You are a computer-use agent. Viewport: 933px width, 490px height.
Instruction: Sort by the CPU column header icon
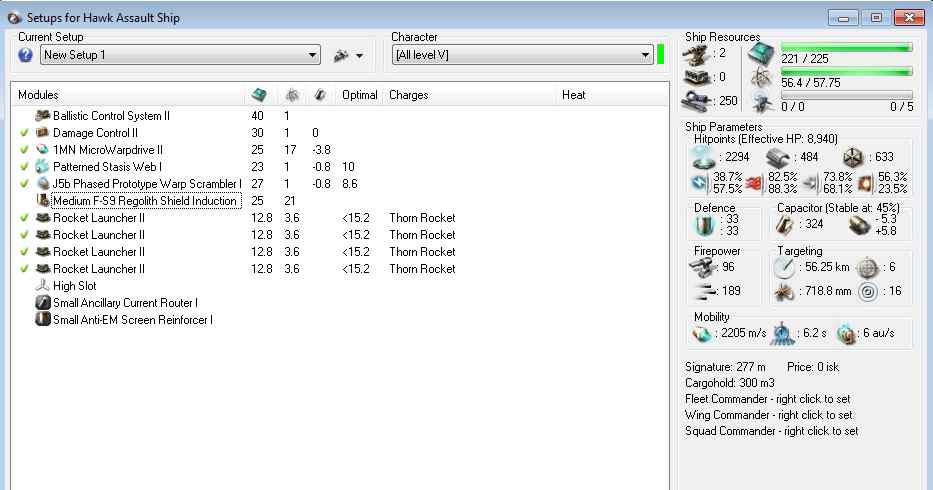click(259, 95)
